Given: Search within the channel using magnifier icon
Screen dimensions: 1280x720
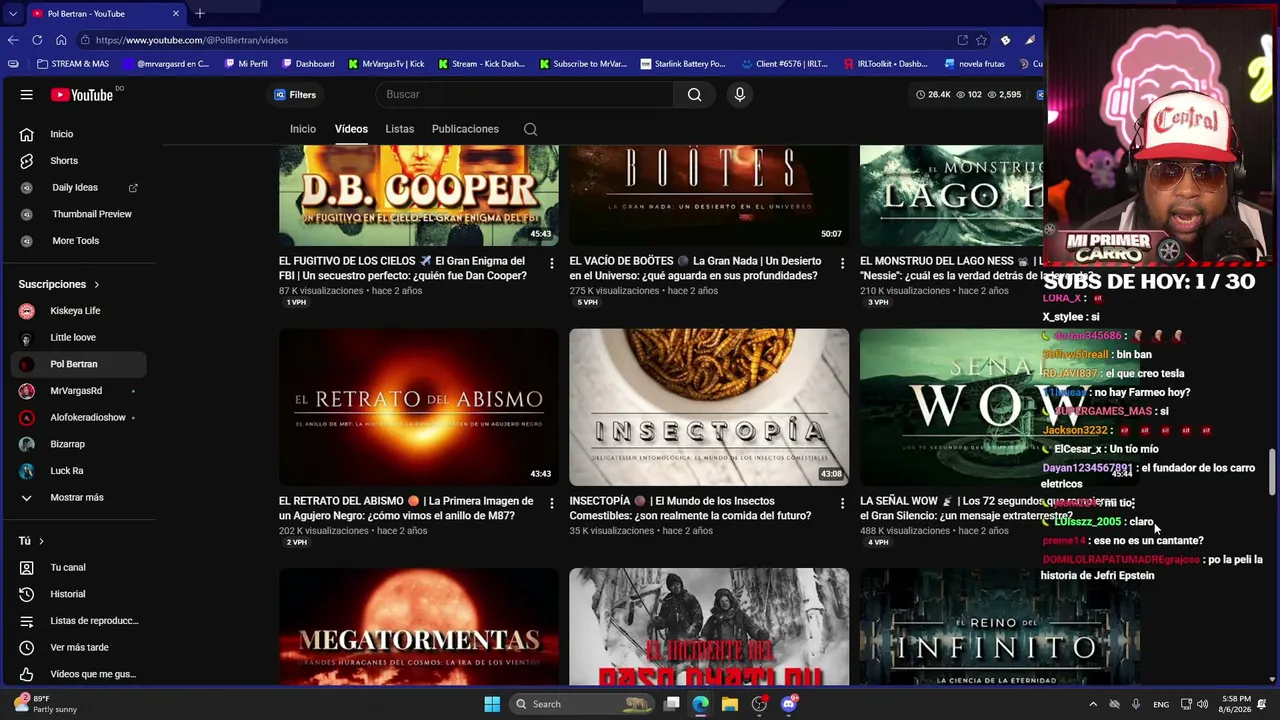Looking at the screenshot, I should coord(531,129).
